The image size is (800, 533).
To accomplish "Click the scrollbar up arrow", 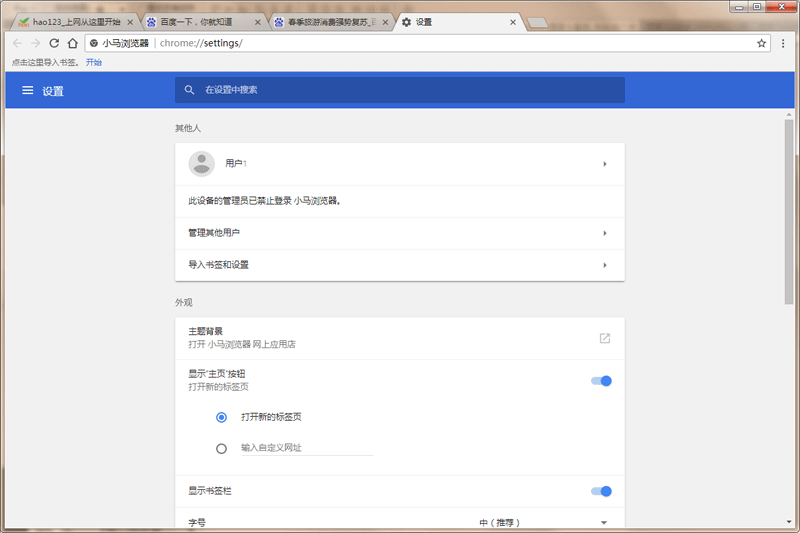I will [789, 115].
